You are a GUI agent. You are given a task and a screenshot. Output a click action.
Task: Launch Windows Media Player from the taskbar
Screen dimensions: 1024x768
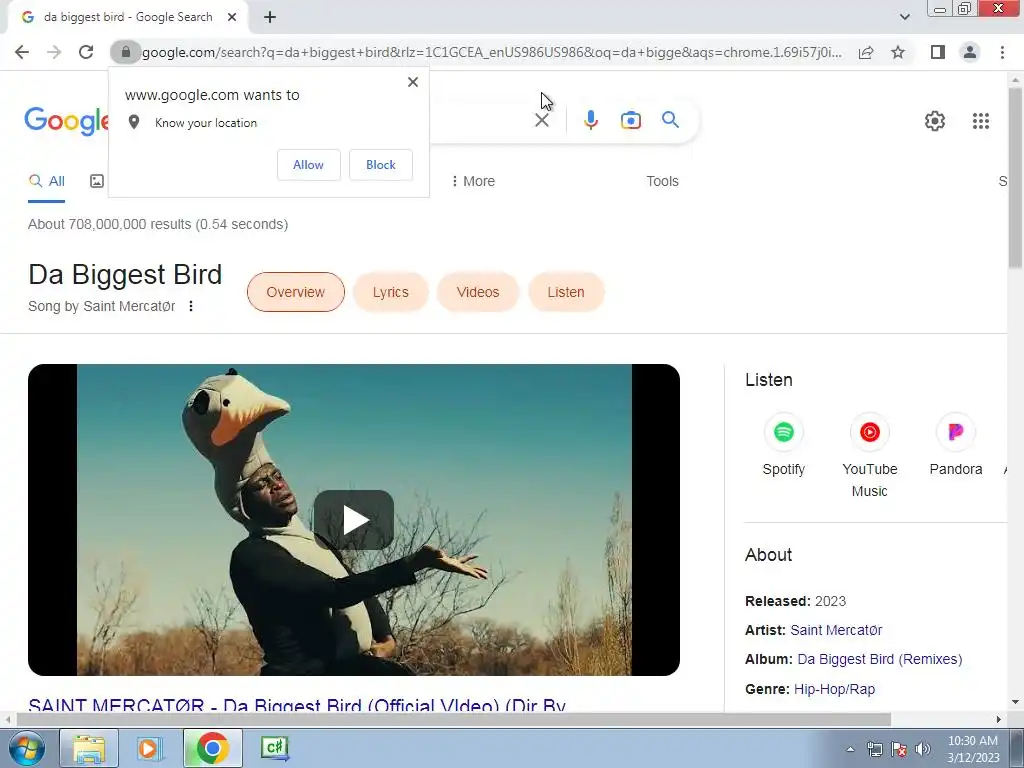point(150,748)
